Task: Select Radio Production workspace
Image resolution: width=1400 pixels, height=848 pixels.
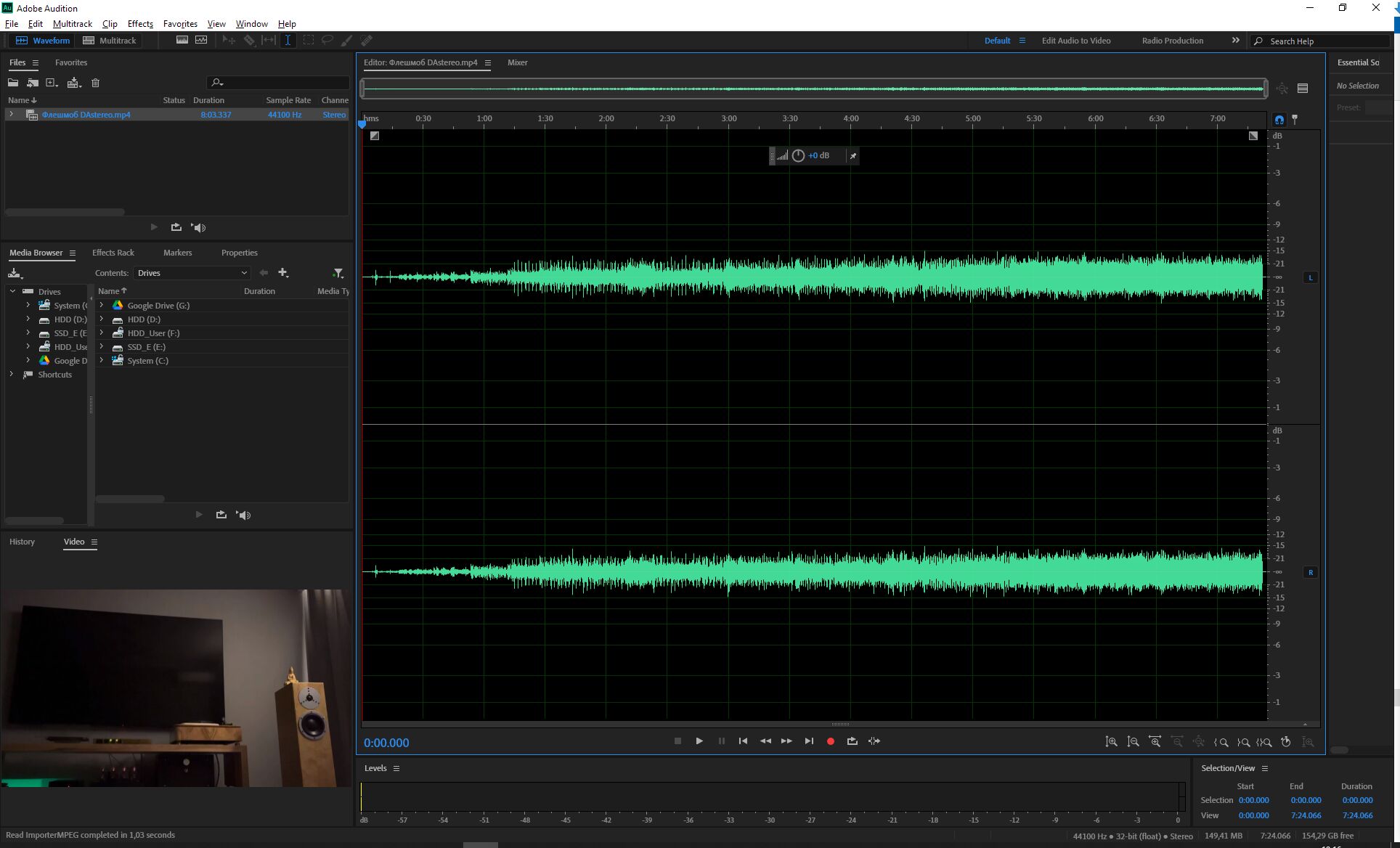Action: [1172, 41]
